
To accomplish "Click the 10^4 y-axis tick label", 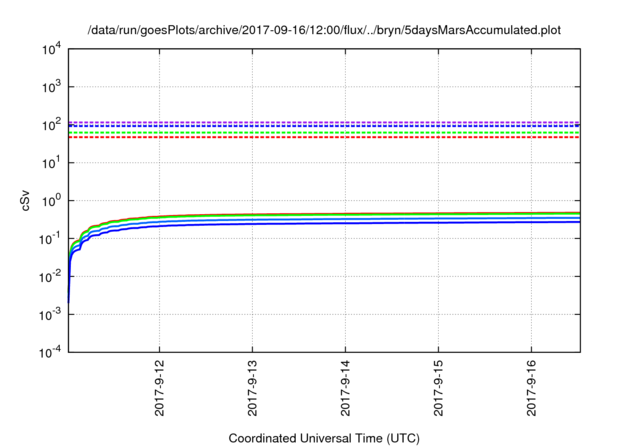I will click(x=51, y=49).
